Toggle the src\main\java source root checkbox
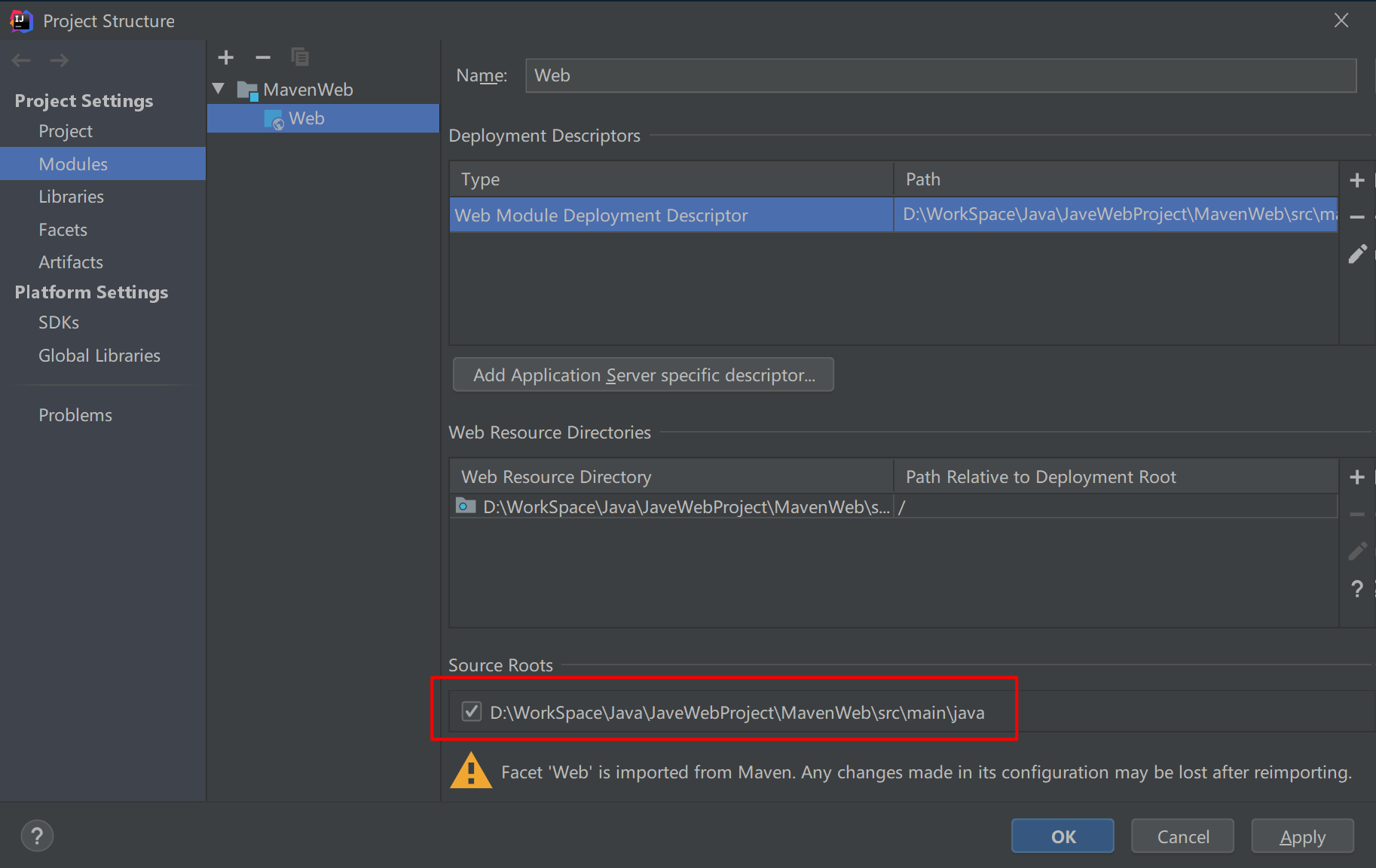1376x868 pixels. coord(472,711)
